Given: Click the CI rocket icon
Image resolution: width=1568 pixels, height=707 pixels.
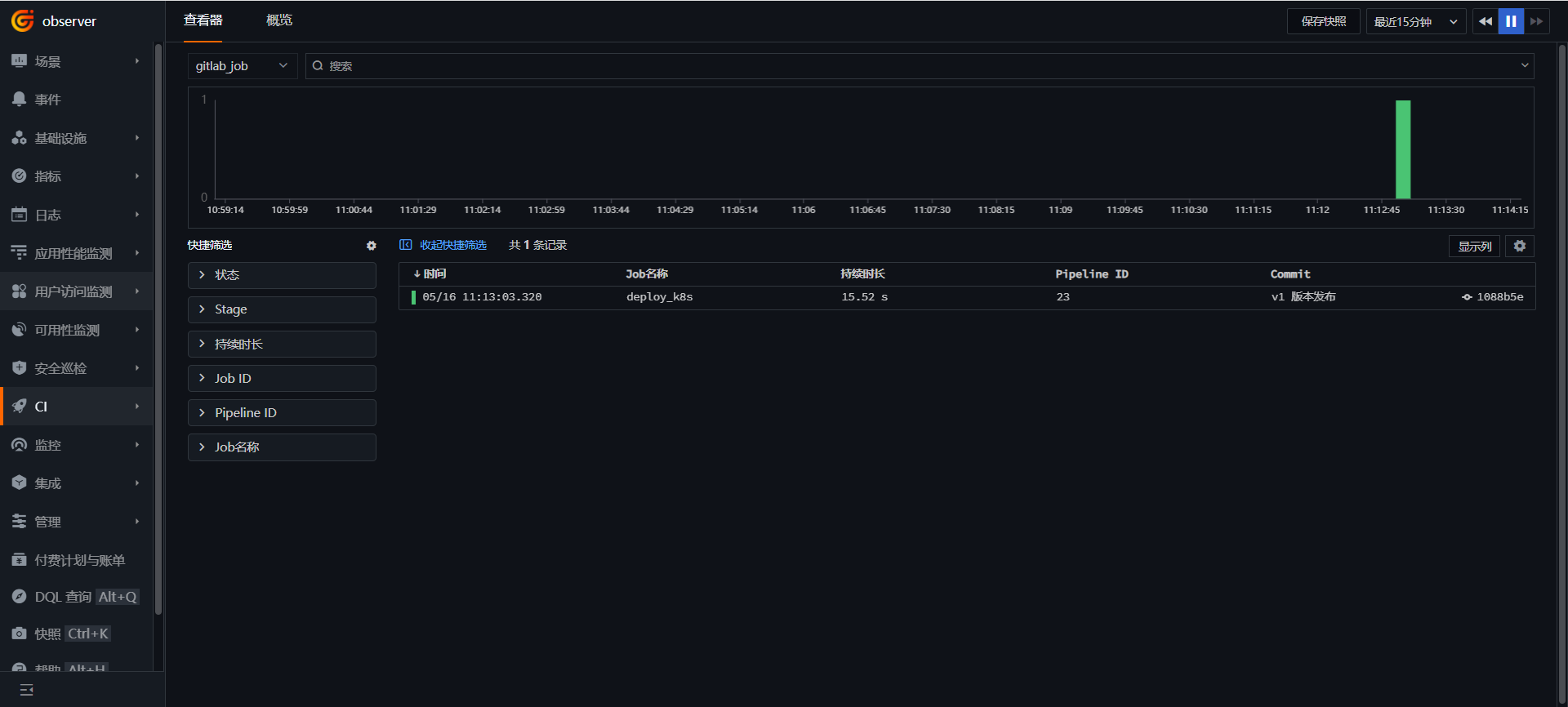Looking at the screenshot, I should click(x=19, y=407).
